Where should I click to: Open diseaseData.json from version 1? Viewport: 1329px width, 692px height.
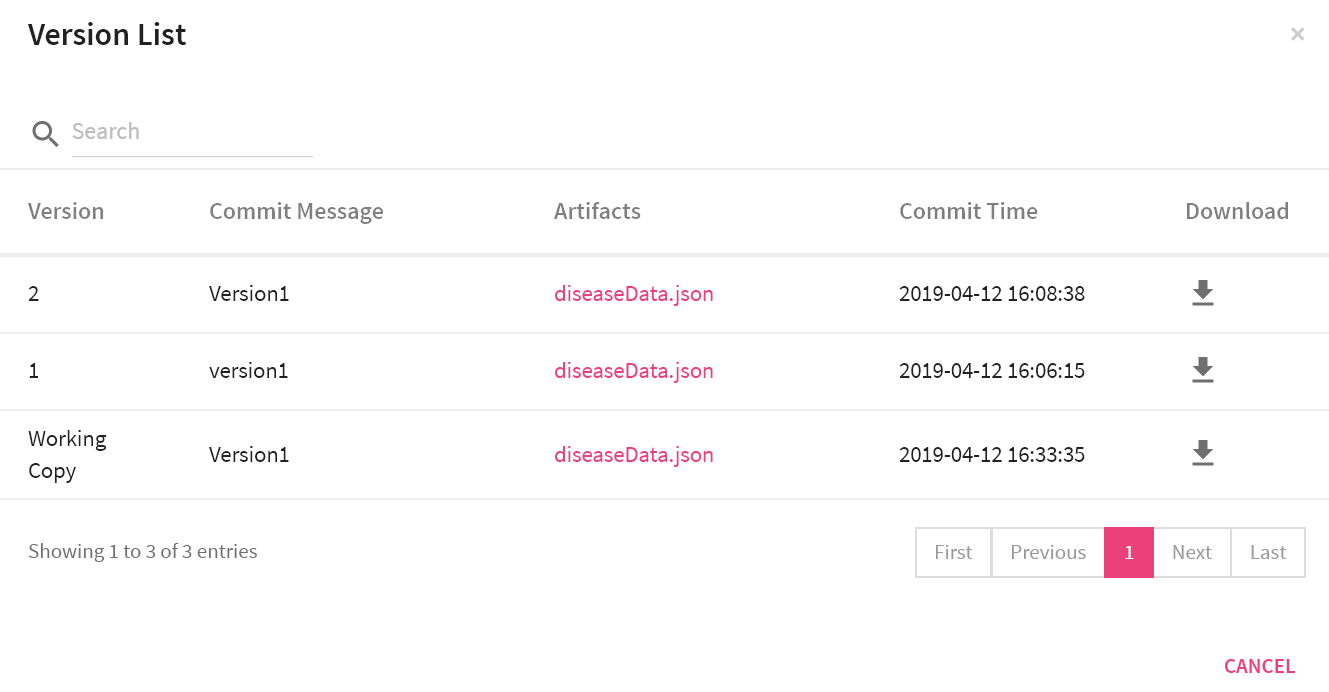pyautogui.click(x=634, y=370)
